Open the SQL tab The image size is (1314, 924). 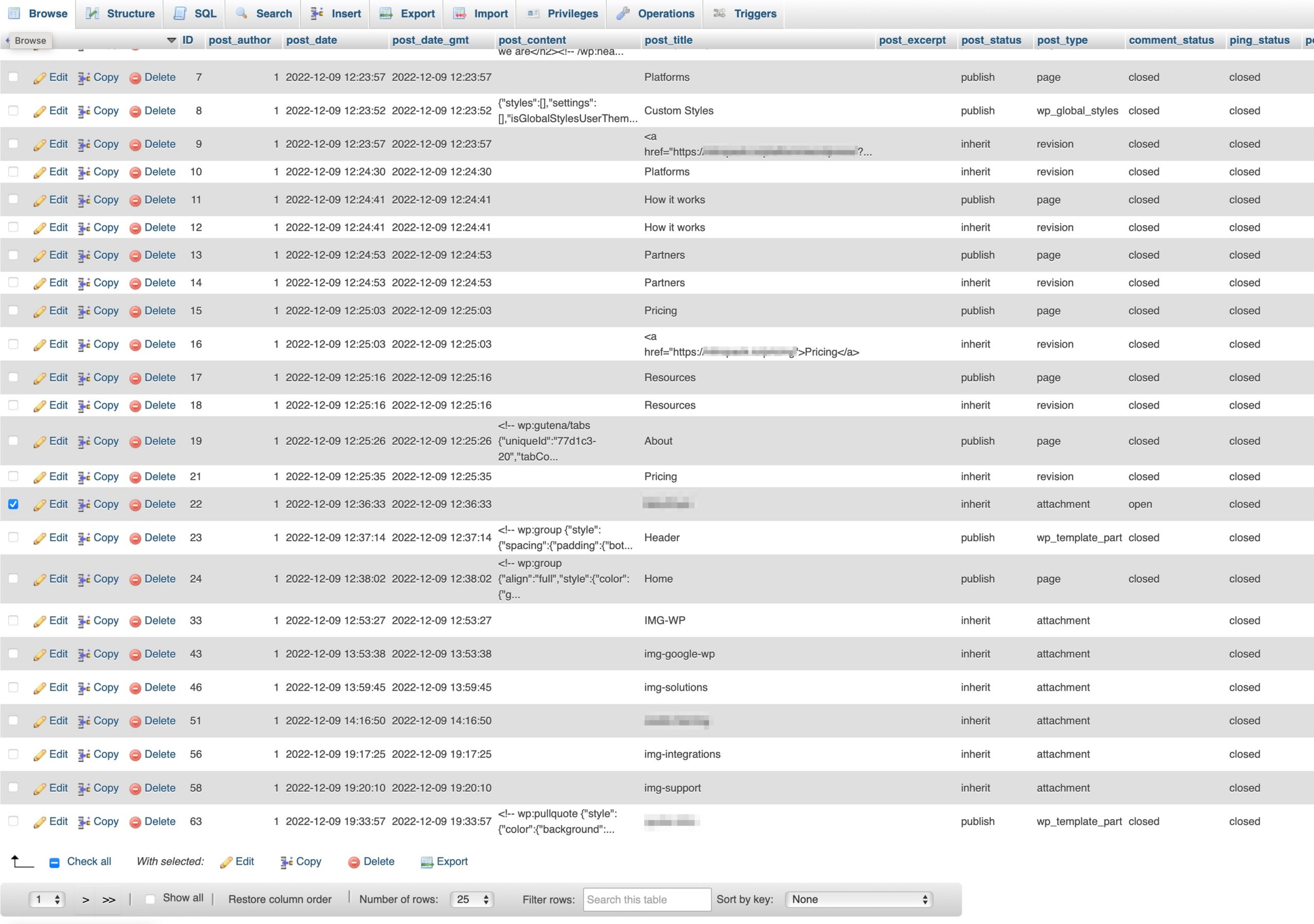(x=195, y=14)
